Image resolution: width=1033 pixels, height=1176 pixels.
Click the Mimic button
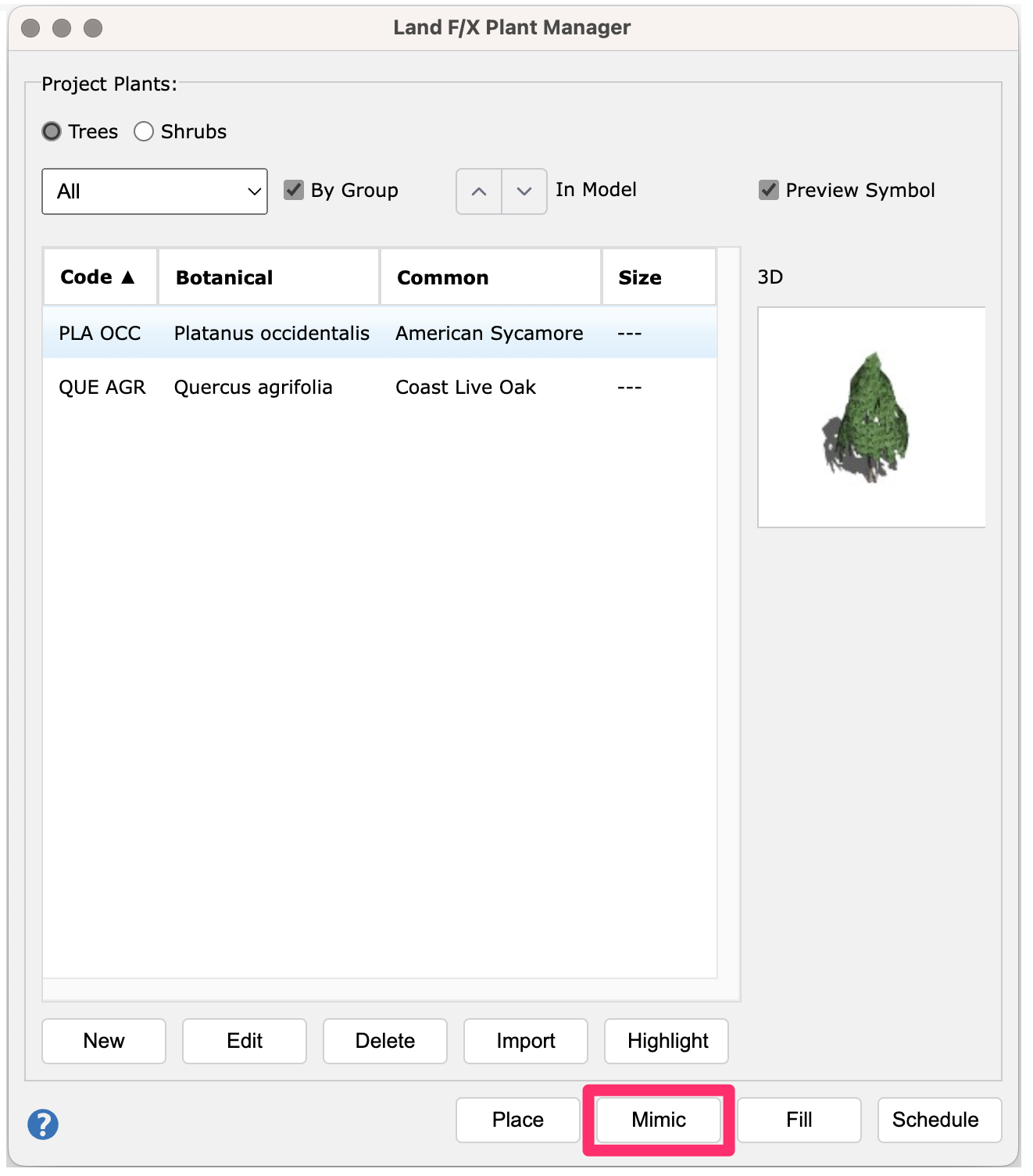point(659,1120)
